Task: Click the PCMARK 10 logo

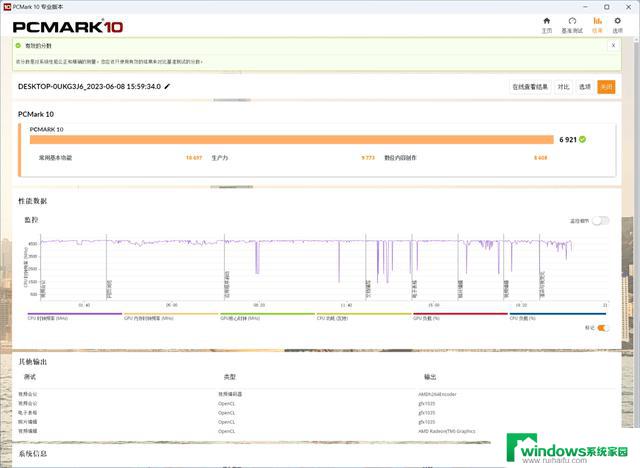Action: click(68, 27)
